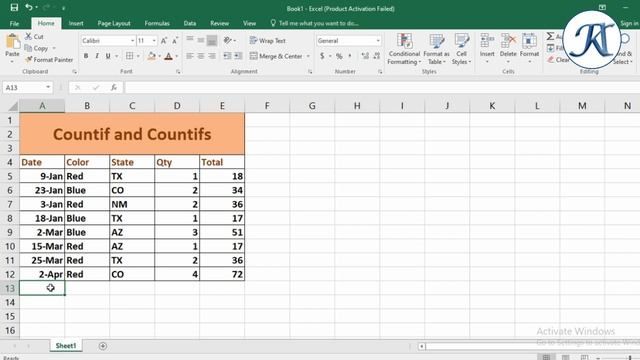This screenshot has width=640, height=360.
Task: Apply the Fill Color bucket
Action: click(x=151, y=56)
